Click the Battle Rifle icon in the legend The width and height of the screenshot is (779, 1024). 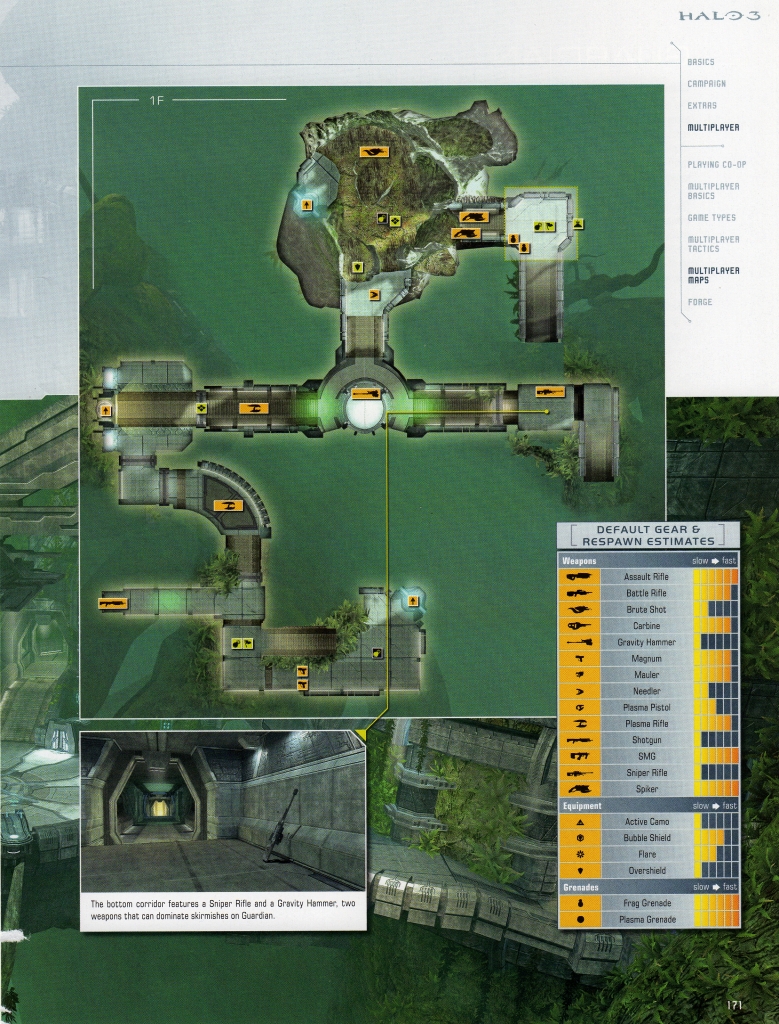tap(579, 593)
